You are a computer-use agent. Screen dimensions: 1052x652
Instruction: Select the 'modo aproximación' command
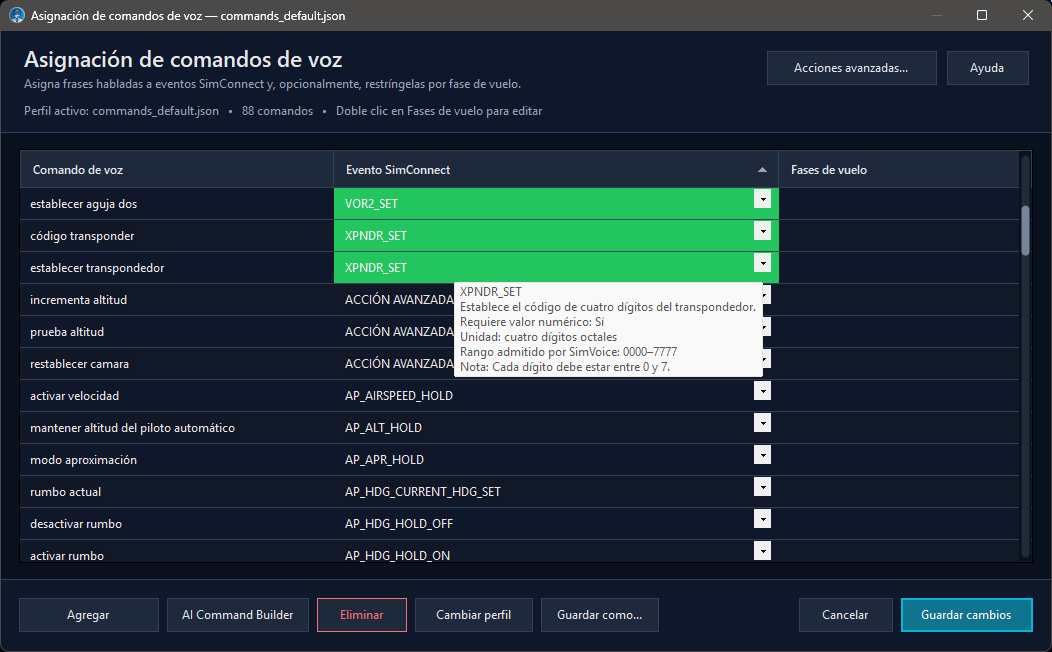(177, 460)
